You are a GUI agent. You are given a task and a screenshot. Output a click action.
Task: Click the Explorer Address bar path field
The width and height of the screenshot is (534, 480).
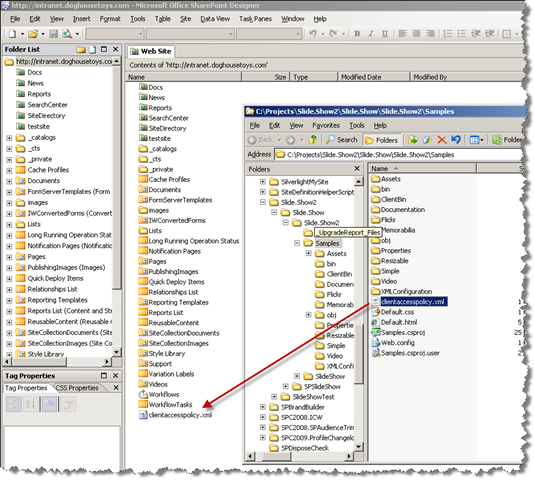400,155
